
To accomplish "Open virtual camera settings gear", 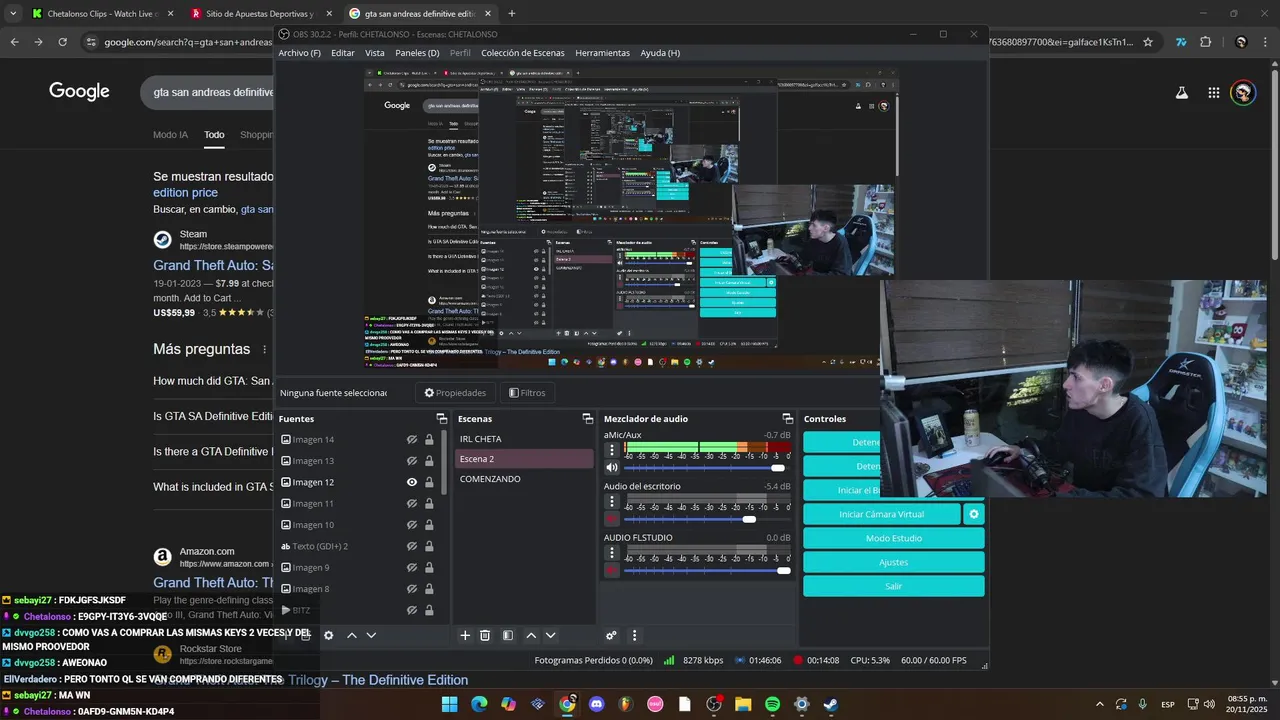I will [974, 514].
